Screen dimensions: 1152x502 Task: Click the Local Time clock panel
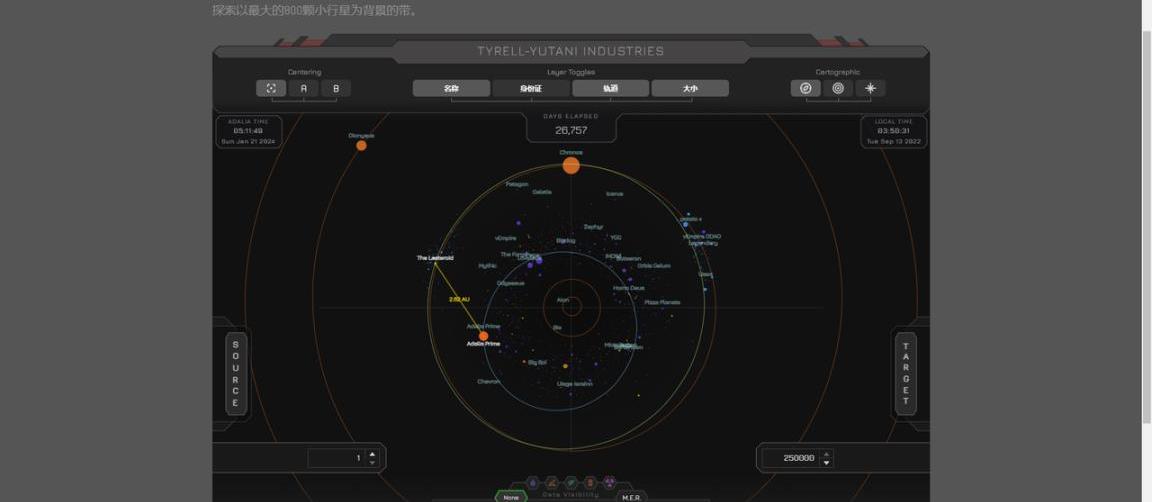pos(893,132)
